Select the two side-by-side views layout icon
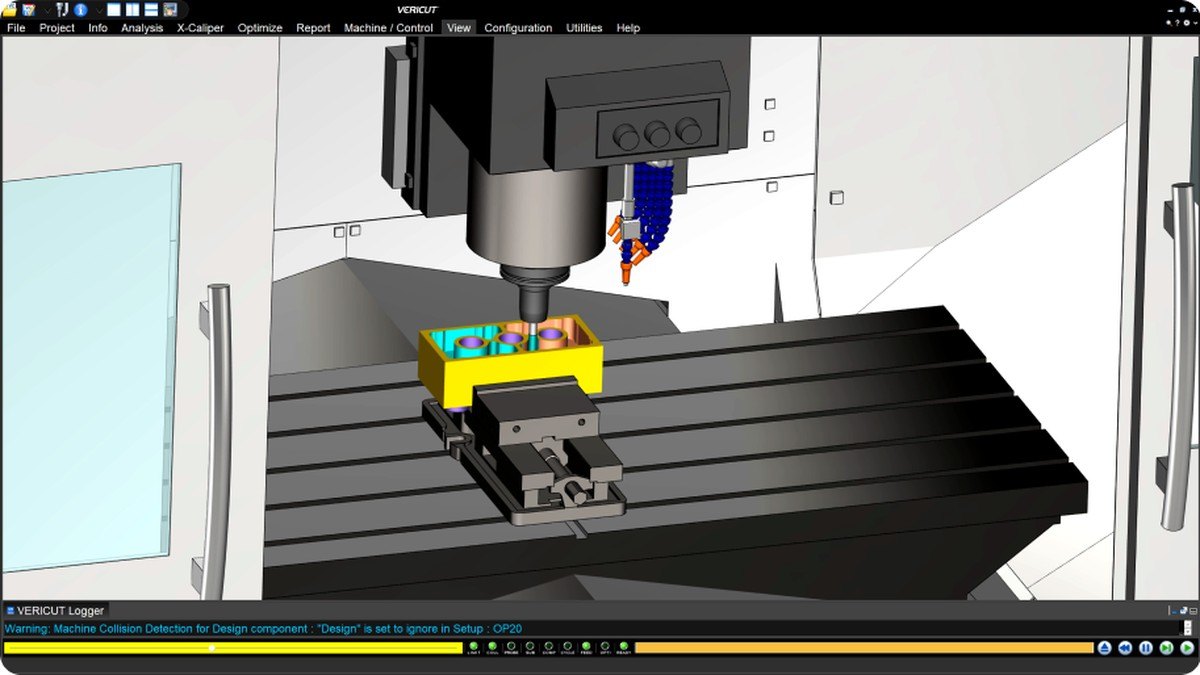 coord(132,10)
